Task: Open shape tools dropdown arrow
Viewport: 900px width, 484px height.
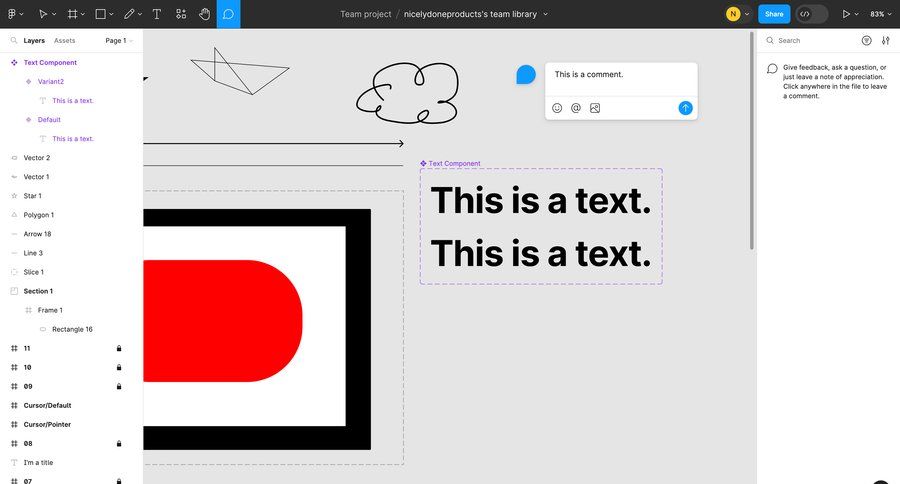Action: [111, 14]
